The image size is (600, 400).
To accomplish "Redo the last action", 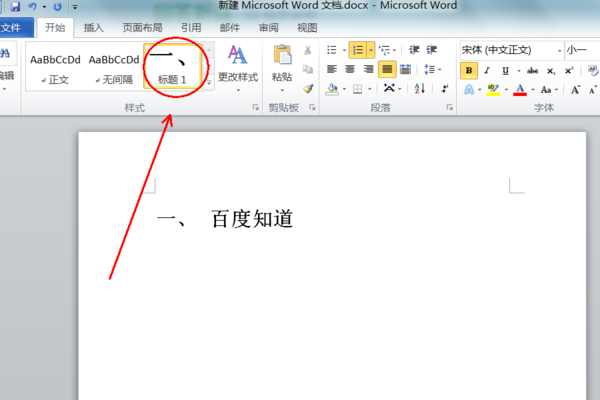I will [57, 7].
